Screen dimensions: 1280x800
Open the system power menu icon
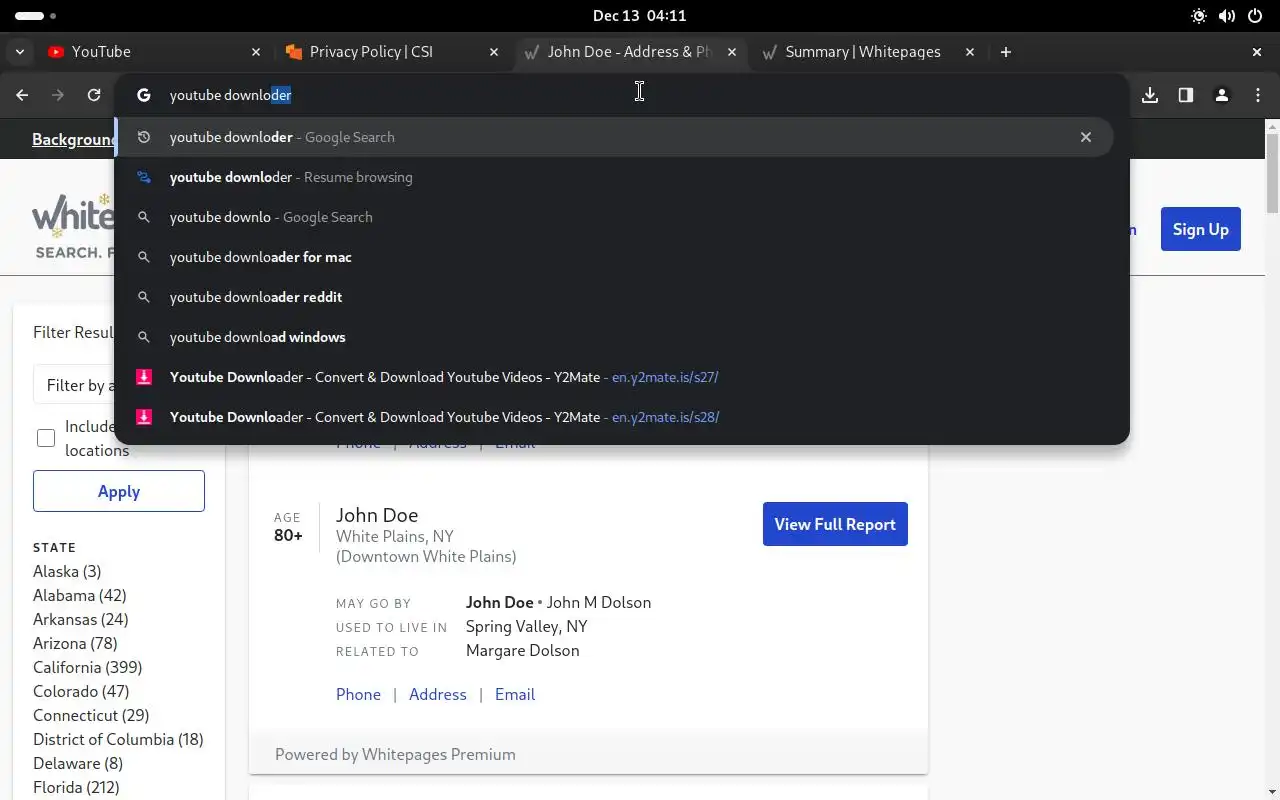(x=1255, y=16)
